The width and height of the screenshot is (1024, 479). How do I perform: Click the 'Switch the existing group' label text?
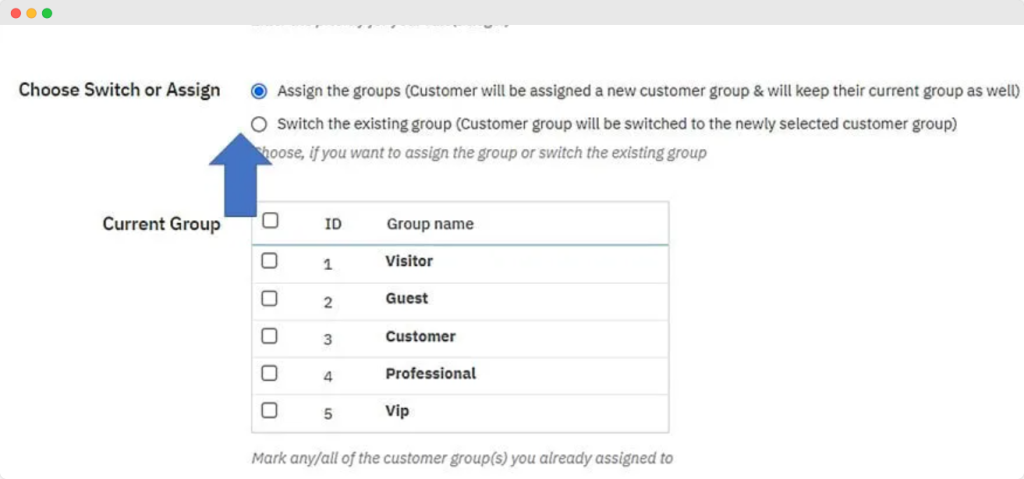pyautogui.click(x=617, y=125)
